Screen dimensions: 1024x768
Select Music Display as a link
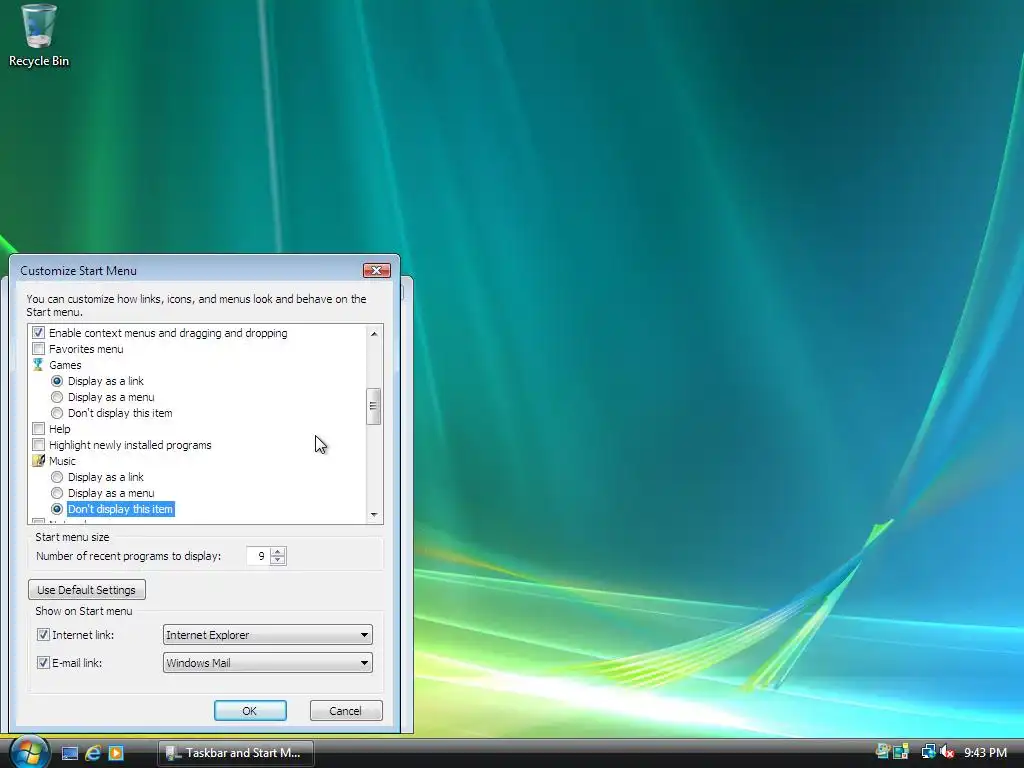point(57,477)
